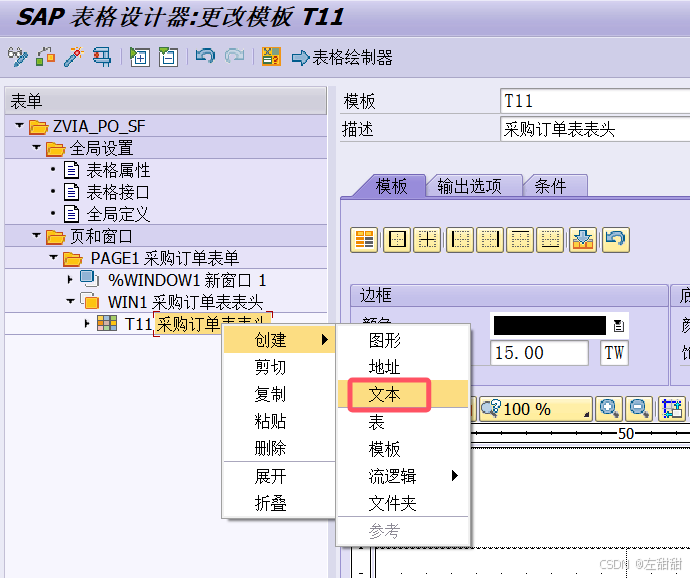The image size is (690, 578).
Task: Open the 100 % zoom dropdown
Action: (536, 409)
